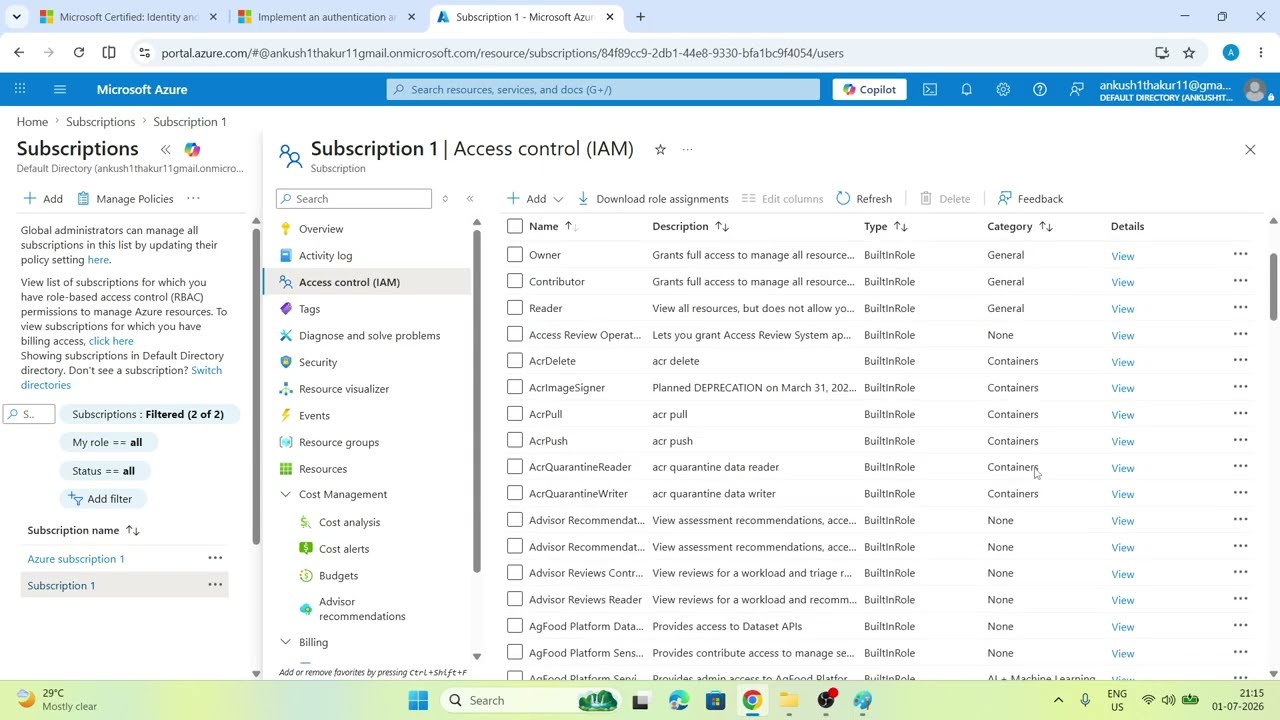Screen dimensions: 1280x720
Task: Click Download role assignments
Action: pos(652,198)
